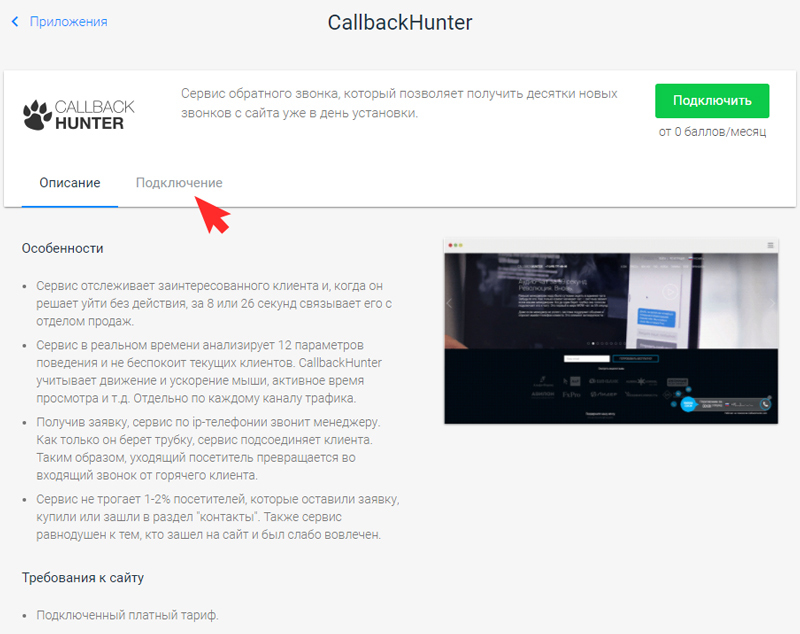Go back via the Приложения chevron arrow

pos(15,21)
